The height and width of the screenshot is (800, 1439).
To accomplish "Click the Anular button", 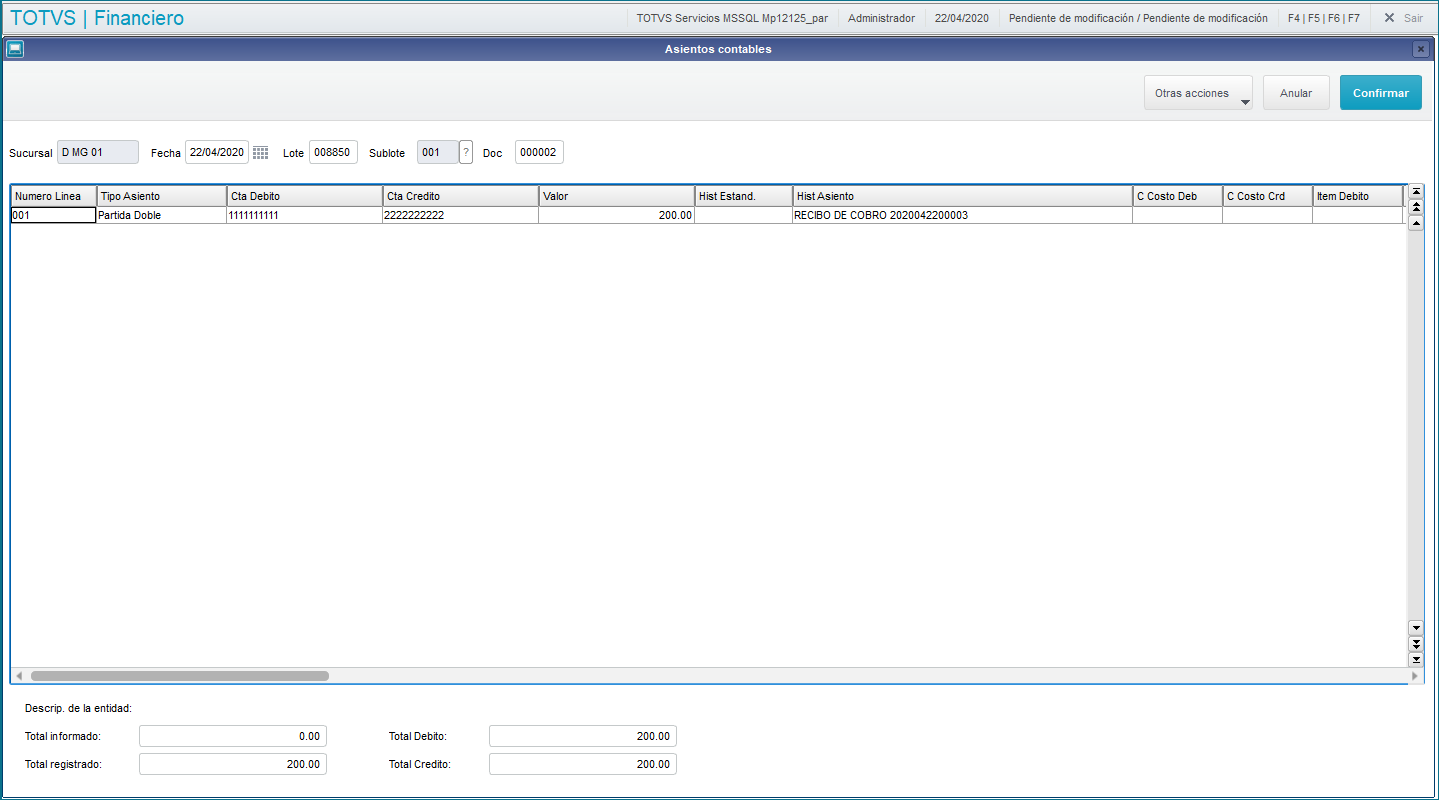I will [1296, 93].
